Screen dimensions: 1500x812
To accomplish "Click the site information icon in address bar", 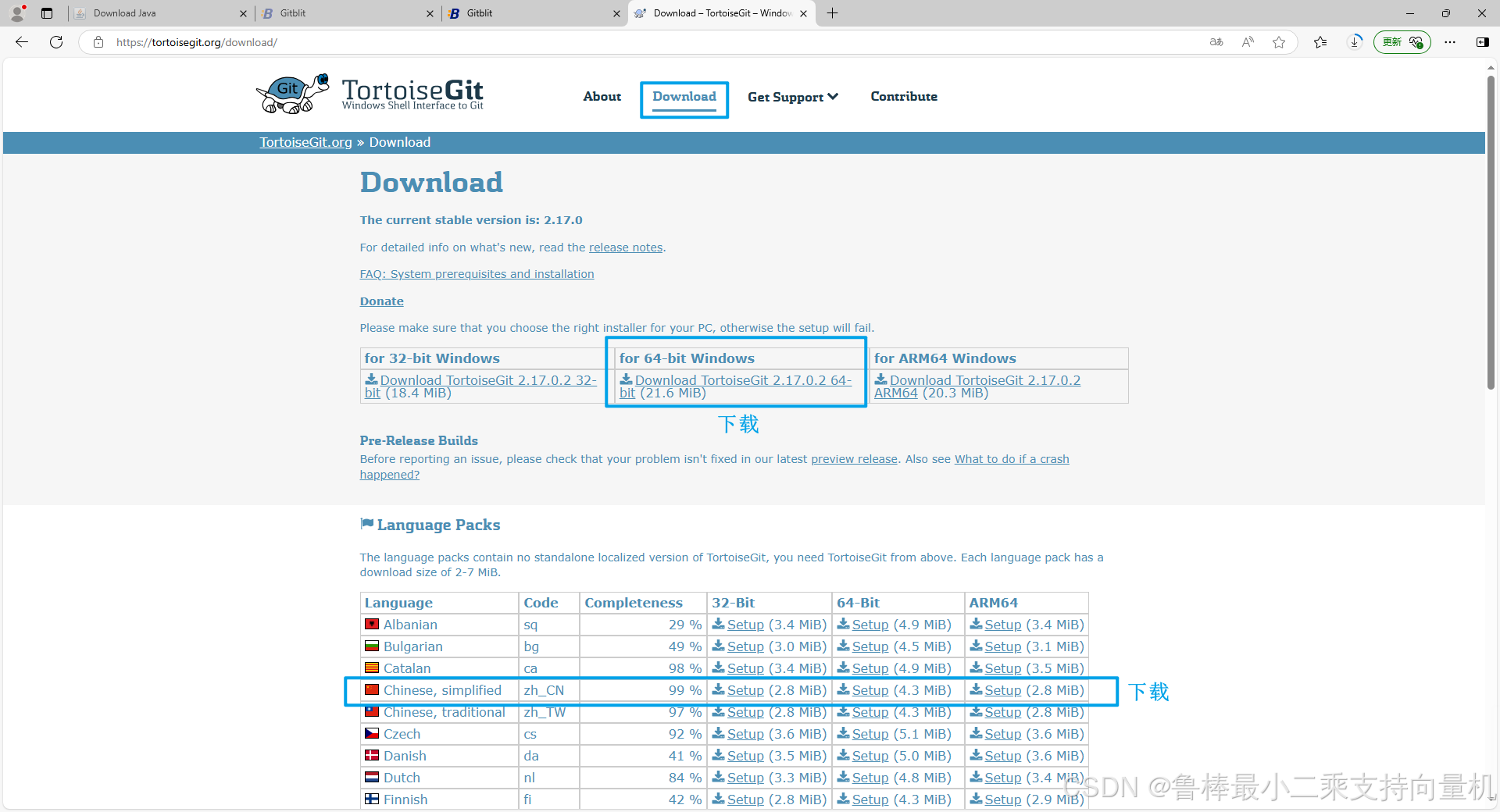I will tap(98, 42).
